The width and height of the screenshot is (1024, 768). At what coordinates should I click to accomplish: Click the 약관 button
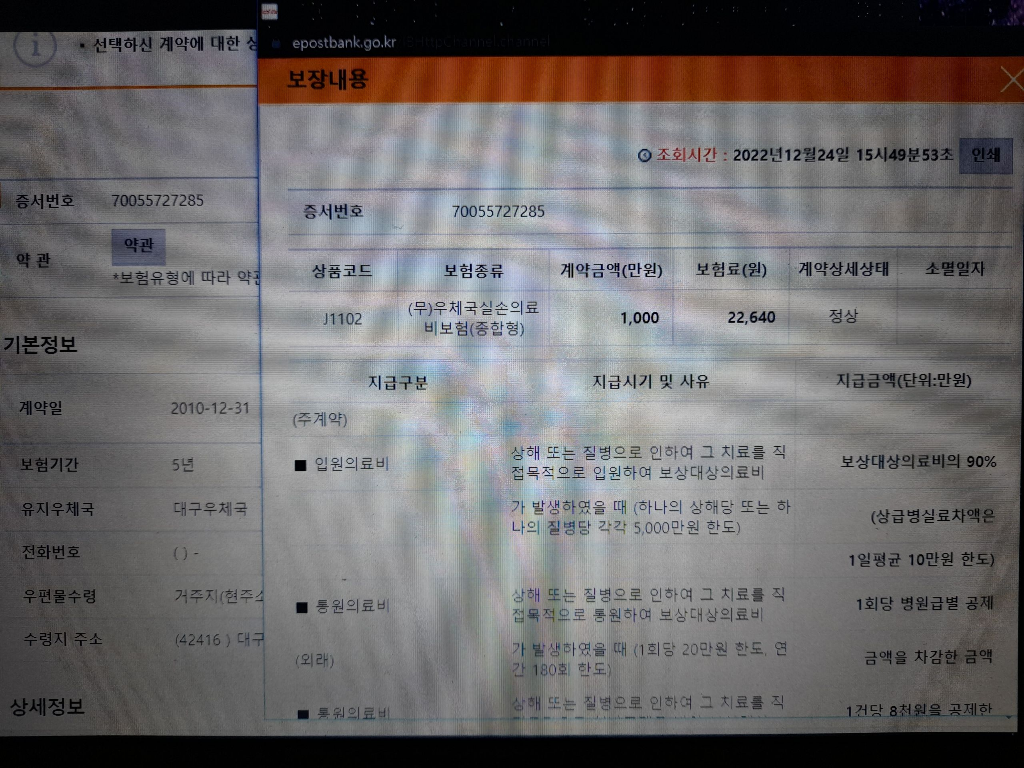coord(138,246)
